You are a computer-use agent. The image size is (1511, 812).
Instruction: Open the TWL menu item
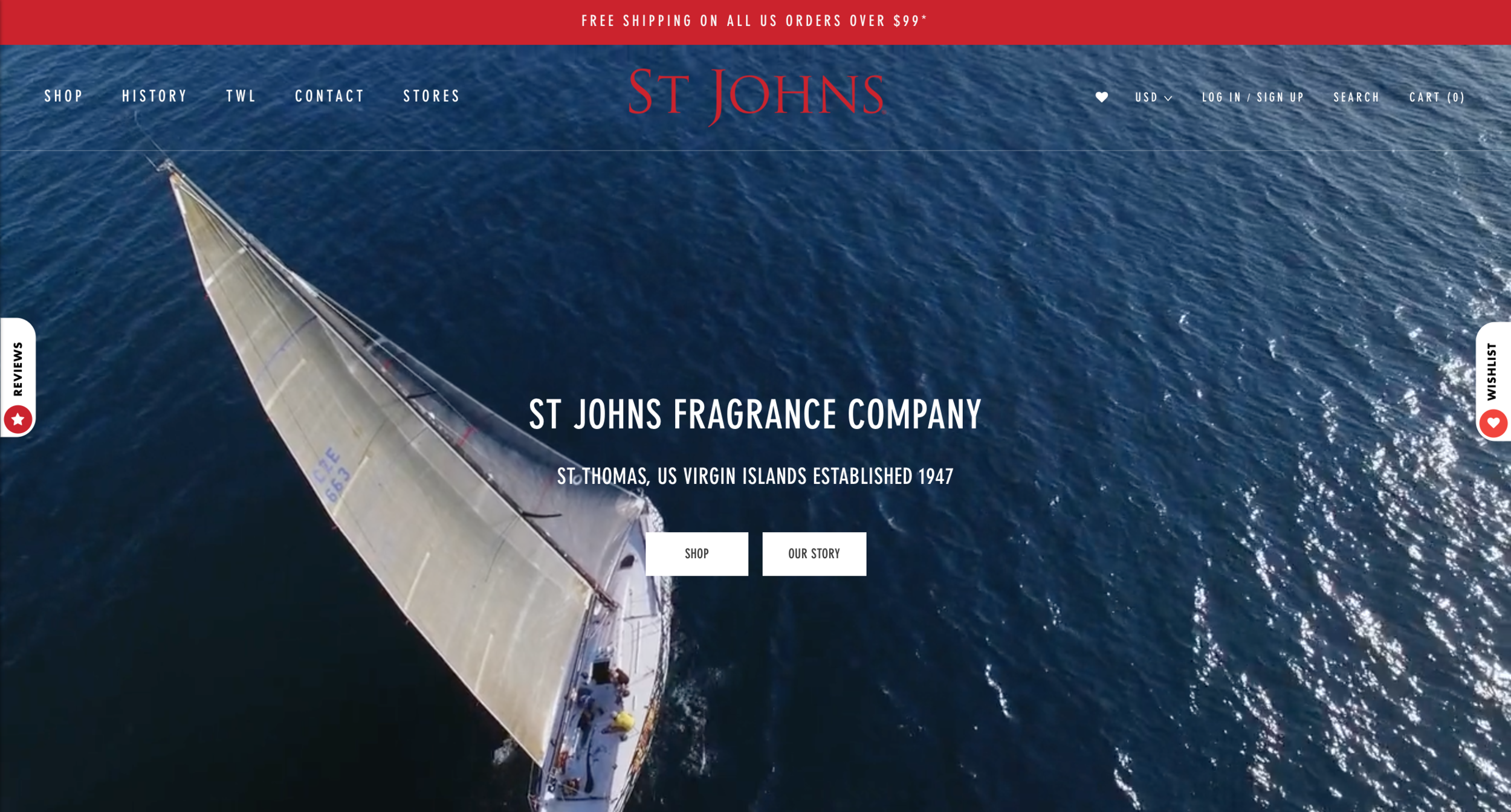point(241,96)
